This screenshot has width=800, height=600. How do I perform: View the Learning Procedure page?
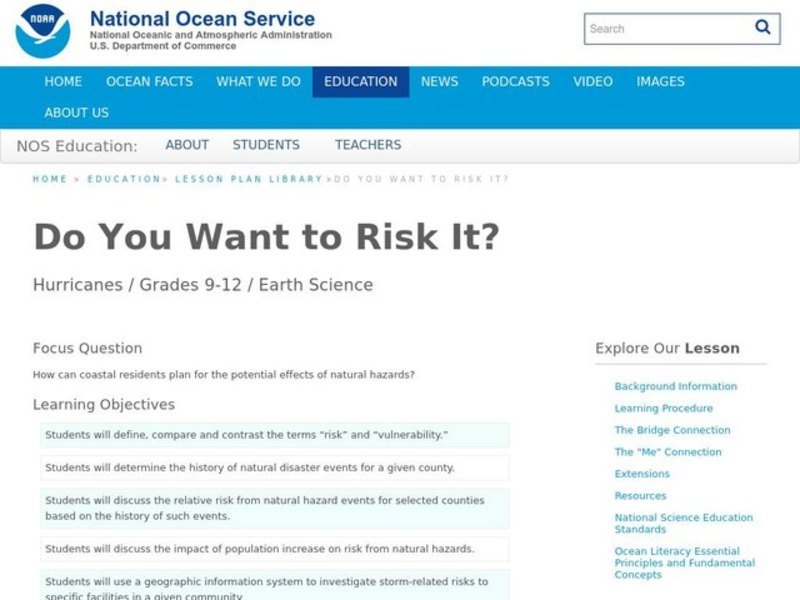tap(663, 408)
